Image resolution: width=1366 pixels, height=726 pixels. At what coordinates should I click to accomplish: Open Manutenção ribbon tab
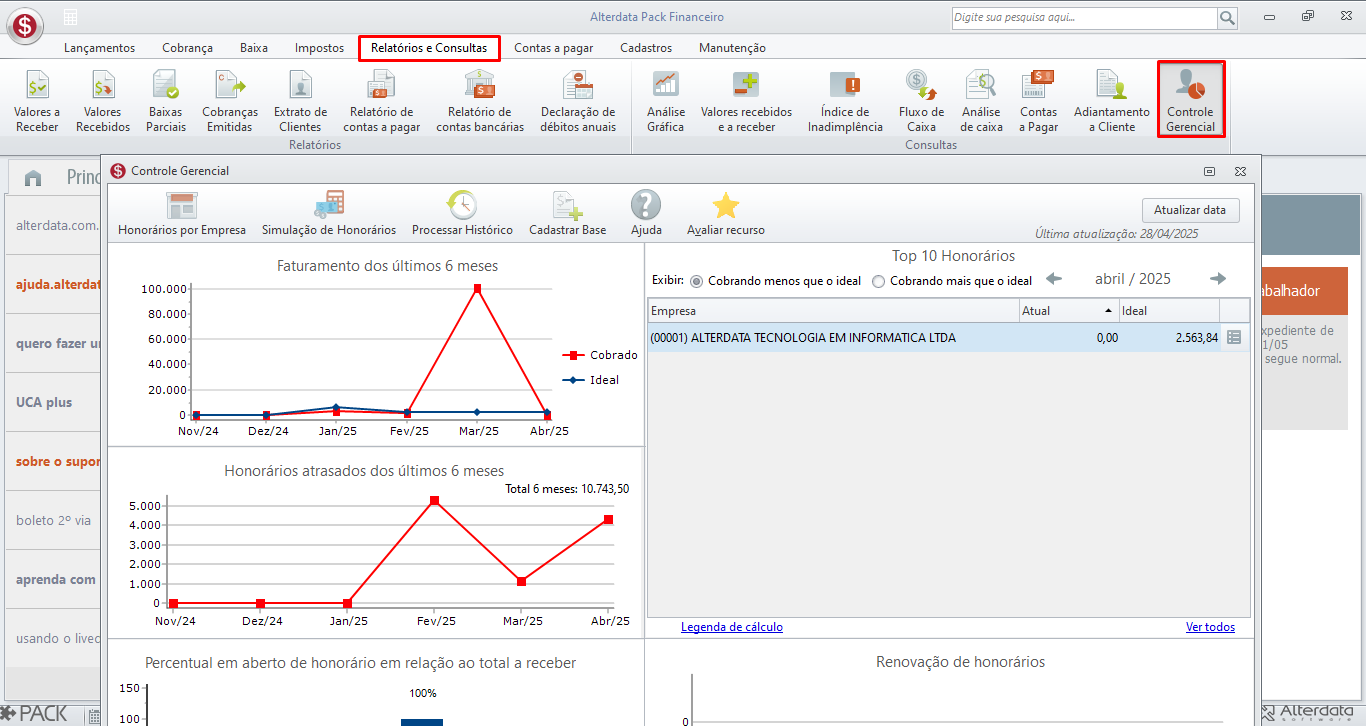pyautogui.click(x=732, y=48)
